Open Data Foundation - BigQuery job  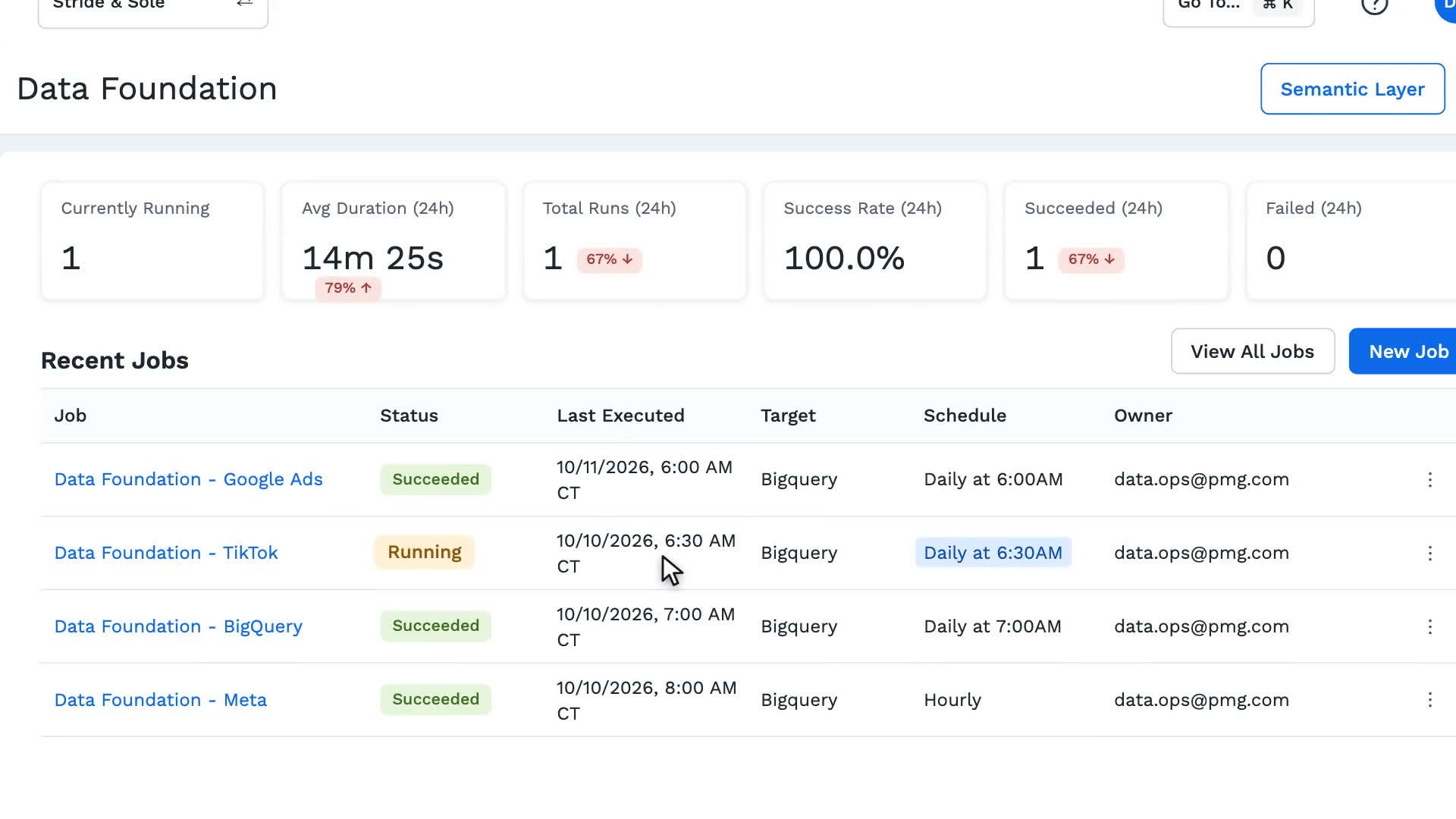178,626
